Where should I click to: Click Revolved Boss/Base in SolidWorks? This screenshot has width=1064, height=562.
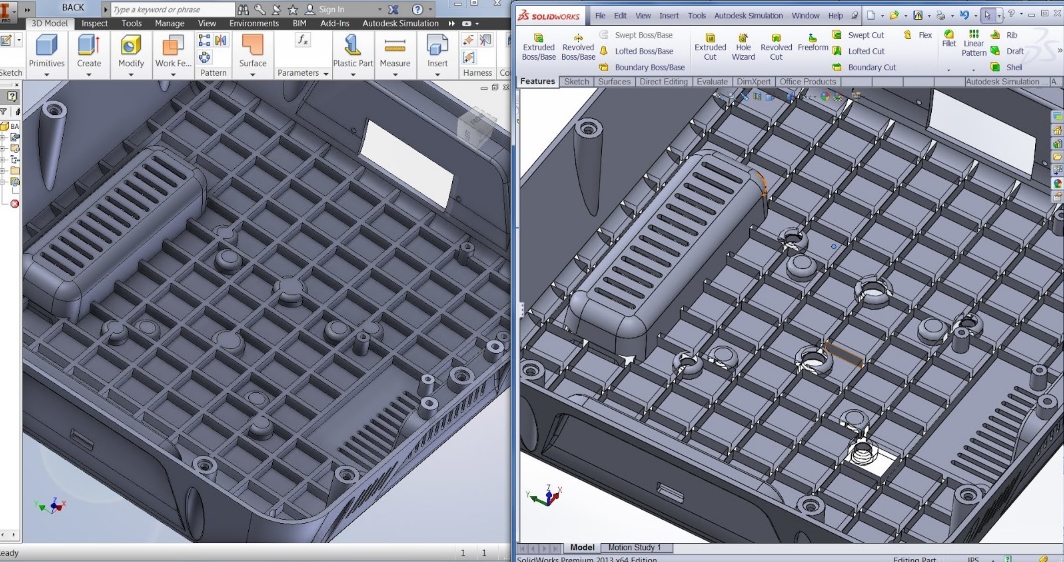click(578, 47)
